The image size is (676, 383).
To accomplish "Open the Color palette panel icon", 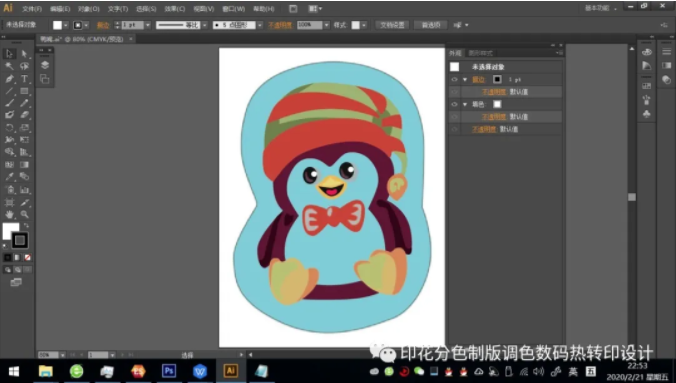I will click(x=647, y=52).
